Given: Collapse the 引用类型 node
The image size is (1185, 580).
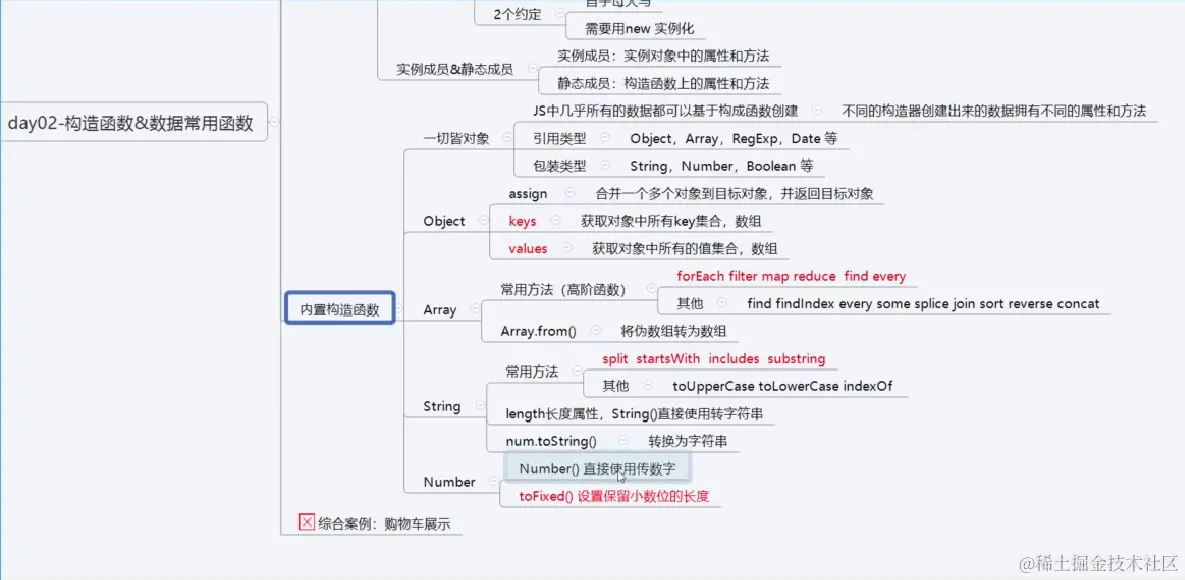Looking at the screenshot, I should pos(603,138).
